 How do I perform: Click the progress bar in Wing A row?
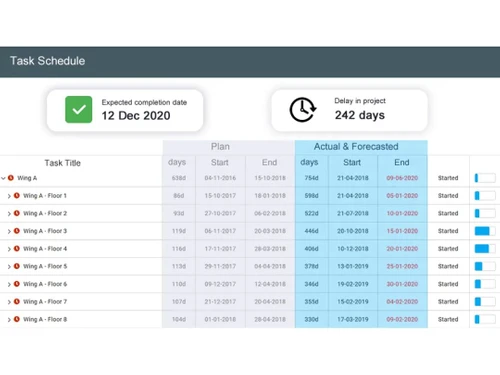click(x=485, y=178)
